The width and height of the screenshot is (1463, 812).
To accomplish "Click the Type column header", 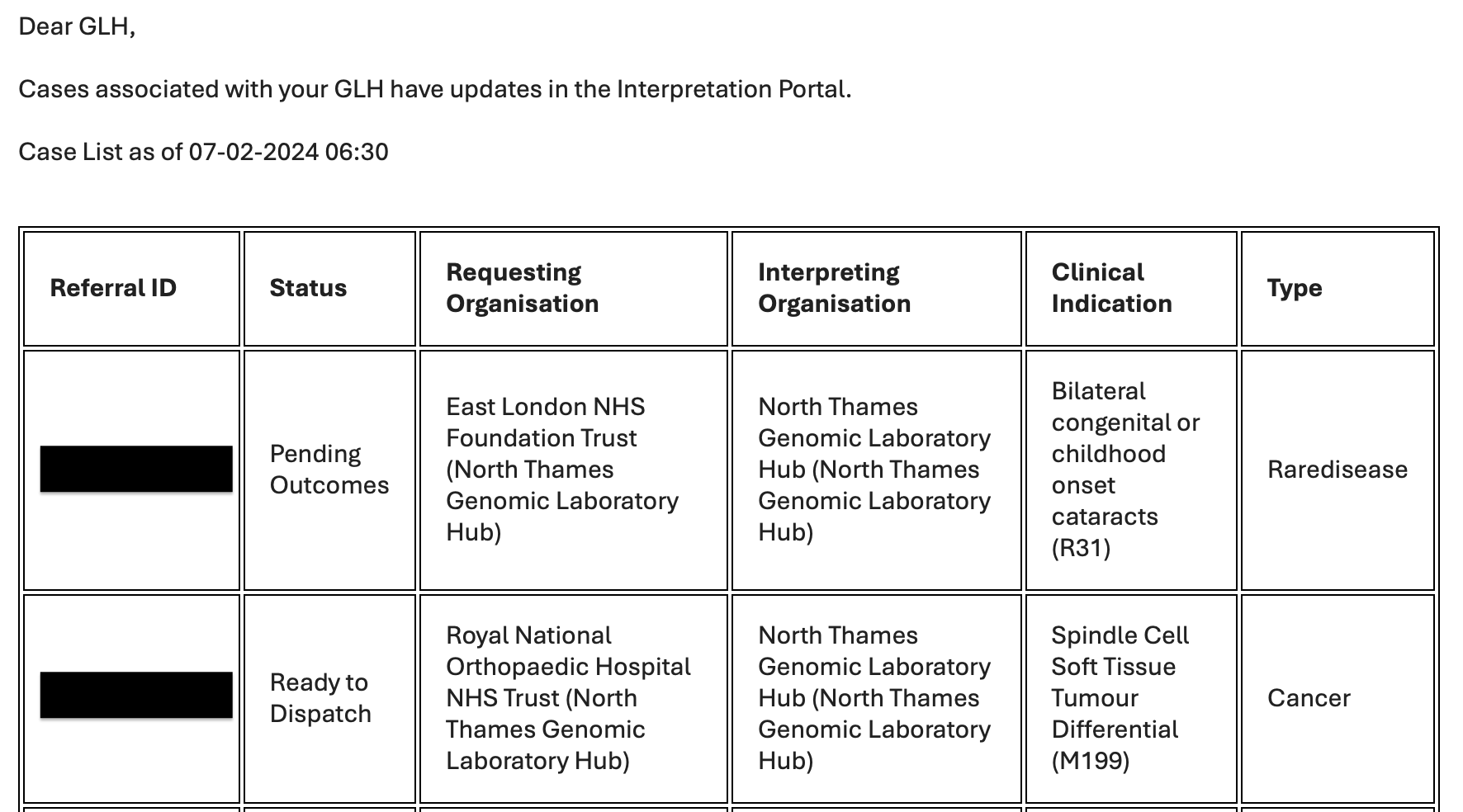I will pyautogui.click(x=1294, y=288).
